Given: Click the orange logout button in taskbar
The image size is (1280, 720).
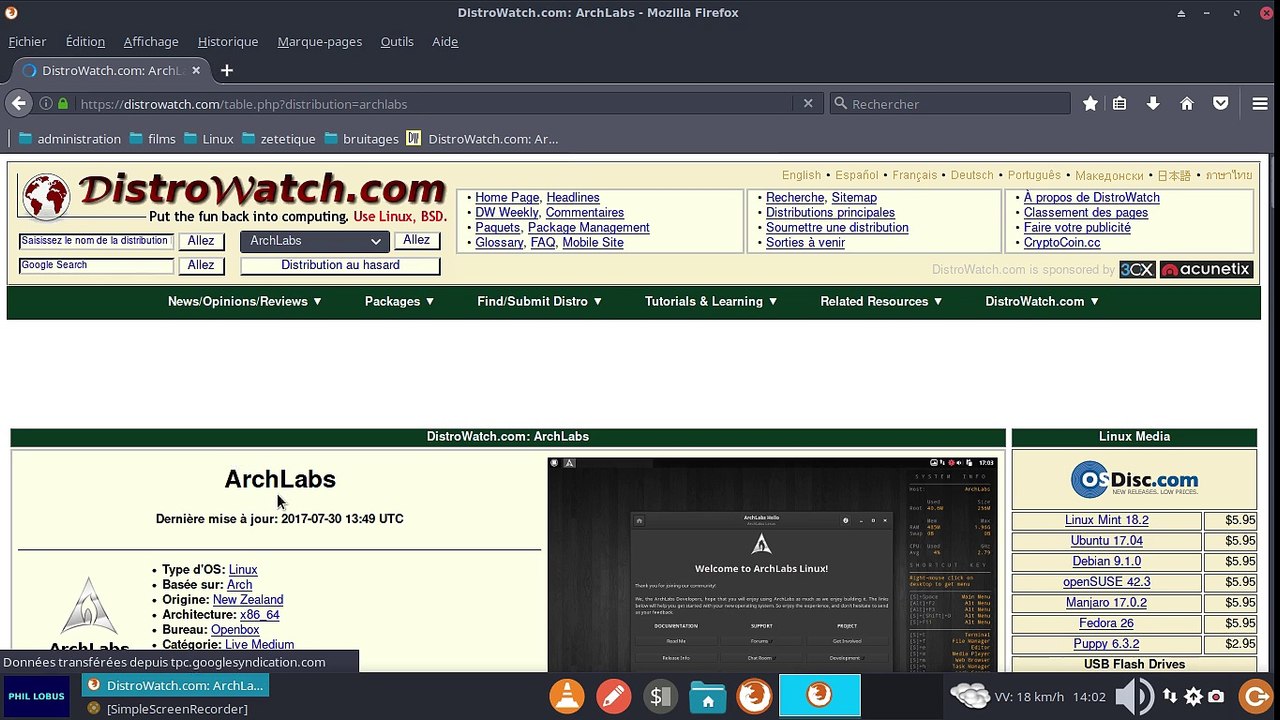Looking at the screenshot, I should [x=1256, y=696].
